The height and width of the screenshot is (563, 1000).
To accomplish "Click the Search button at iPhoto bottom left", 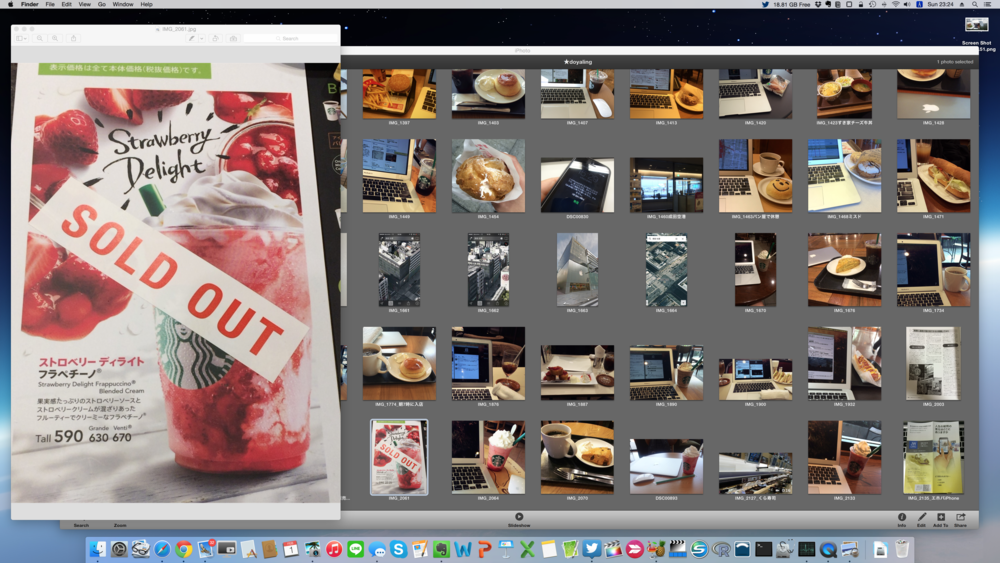I will coord(81,525).
